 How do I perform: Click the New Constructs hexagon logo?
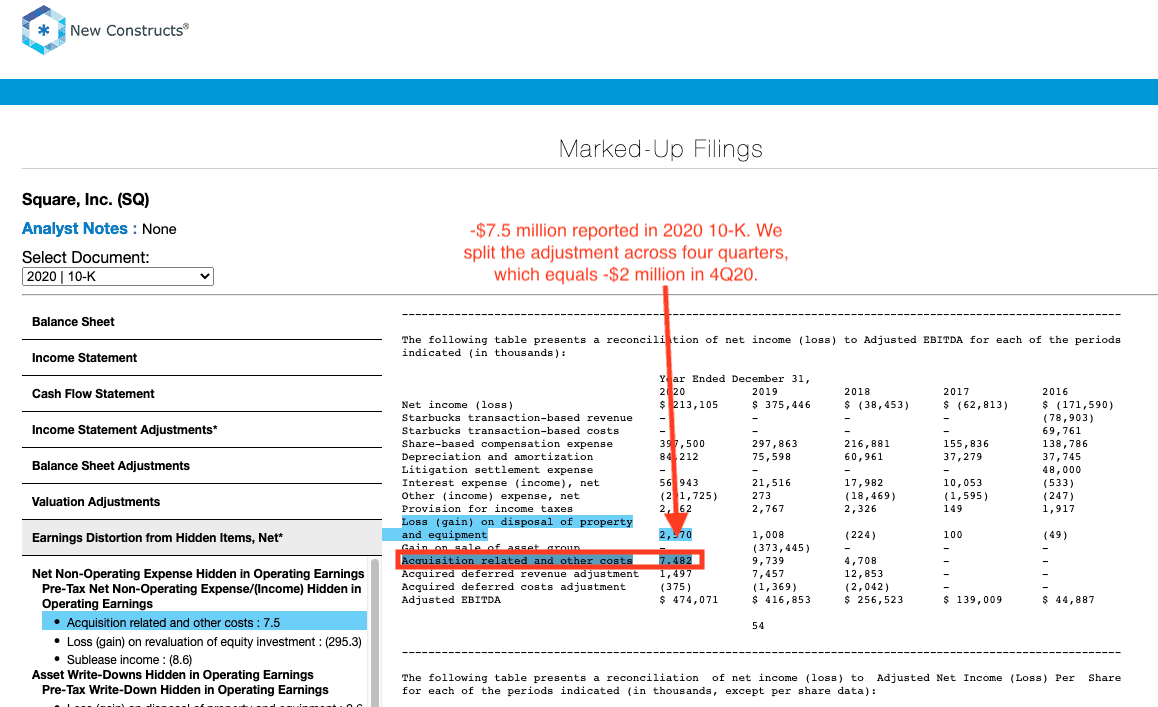[x=44, y=30]
